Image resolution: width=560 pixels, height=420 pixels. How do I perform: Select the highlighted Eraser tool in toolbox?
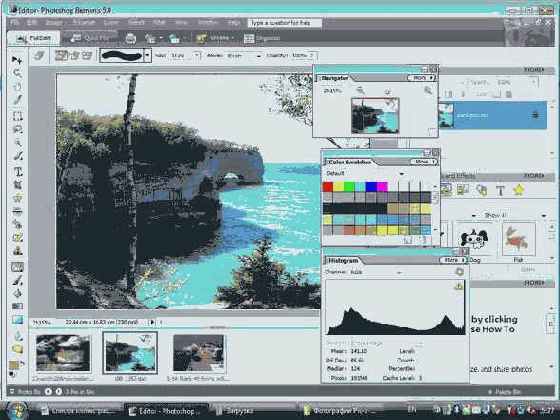point(17,267)
